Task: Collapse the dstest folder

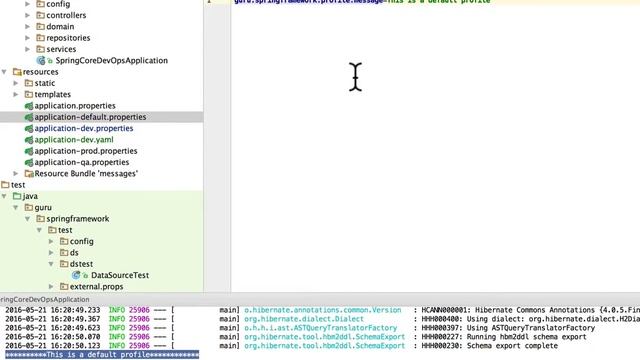Action: click(x=51, y=264)
